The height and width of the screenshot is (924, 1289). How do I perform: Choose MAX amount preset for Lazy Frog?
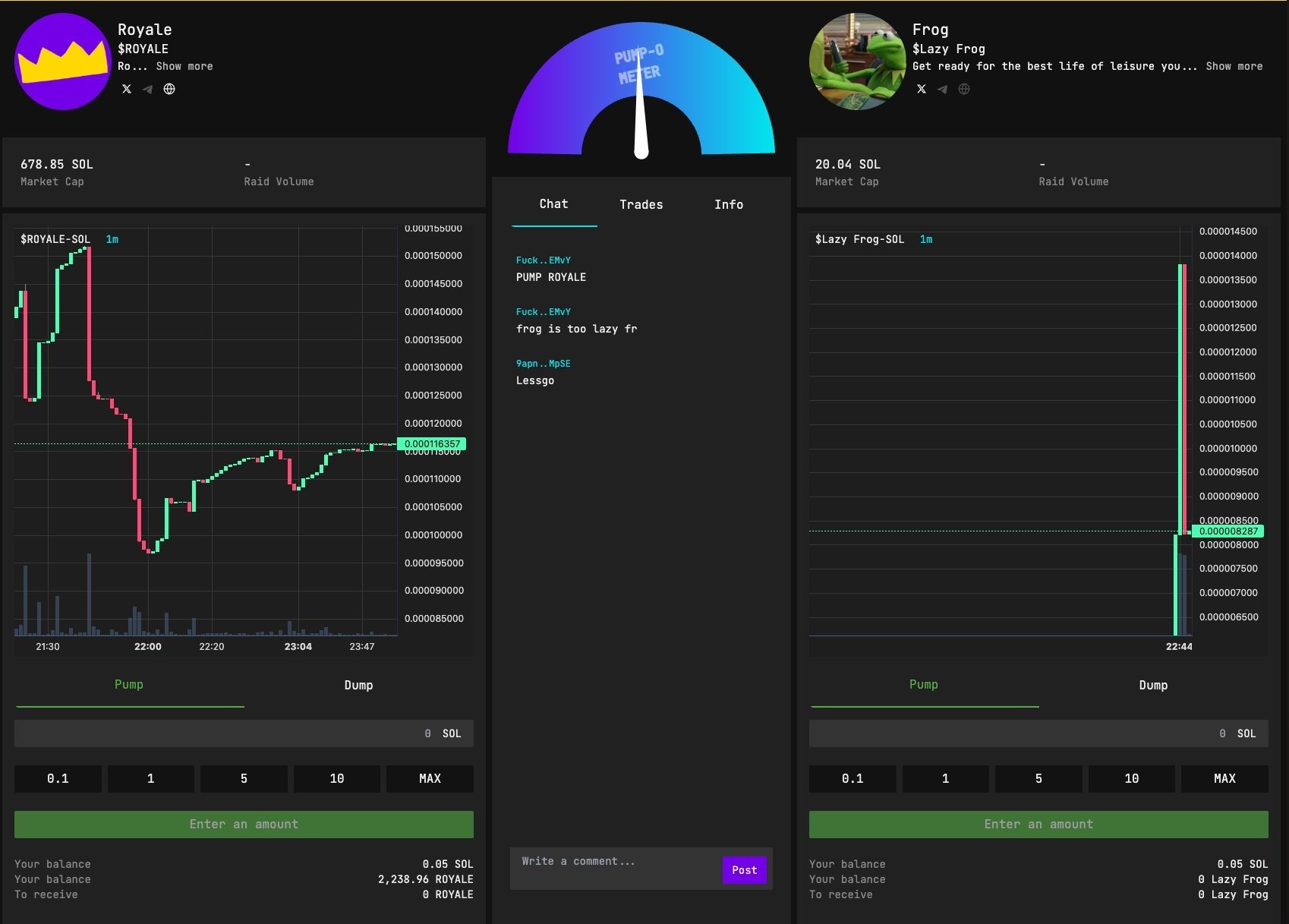click(x=1224, y=778)
